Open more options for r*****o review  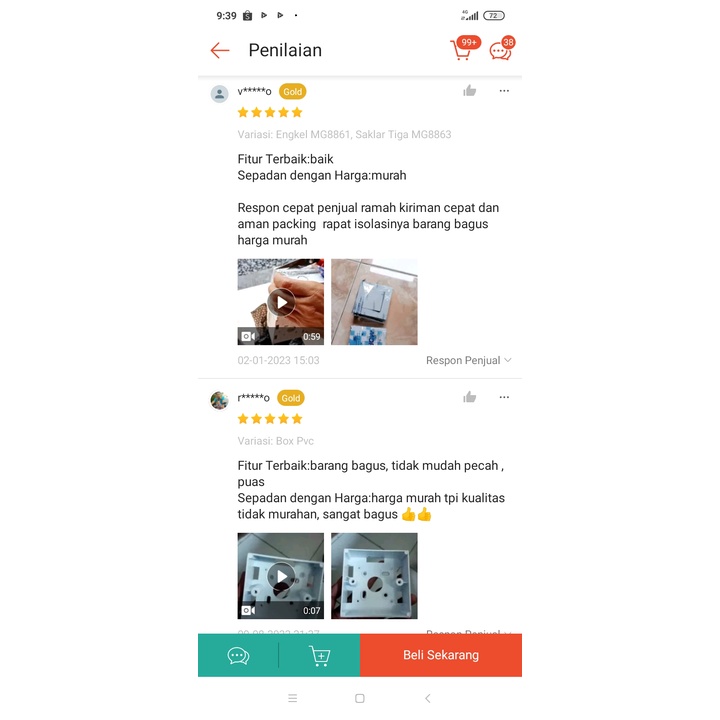[504, 397]
